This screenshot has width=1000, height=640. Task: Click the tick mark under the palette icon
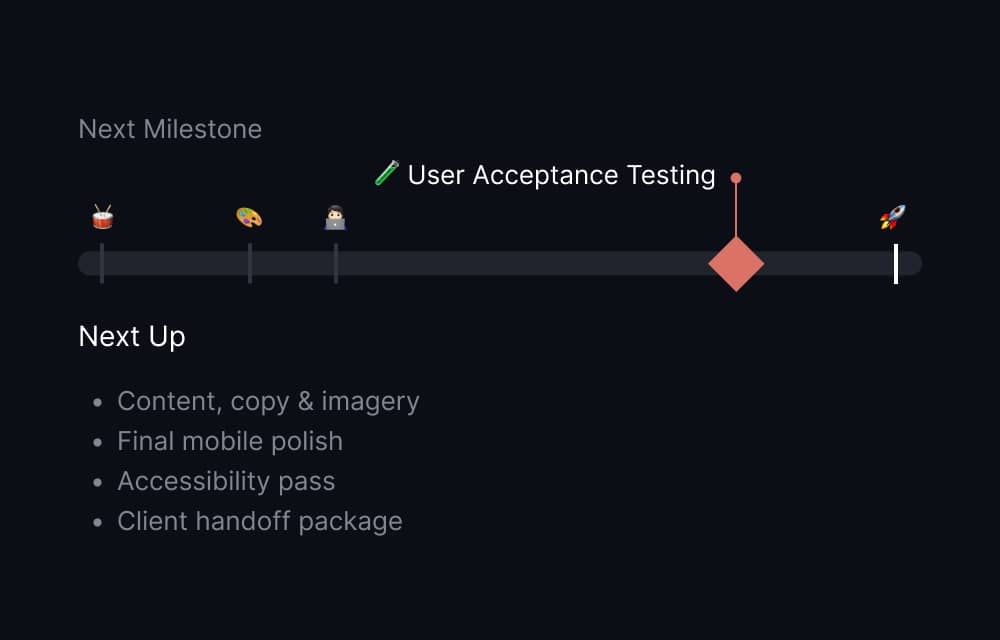click(x=247, y=263)
